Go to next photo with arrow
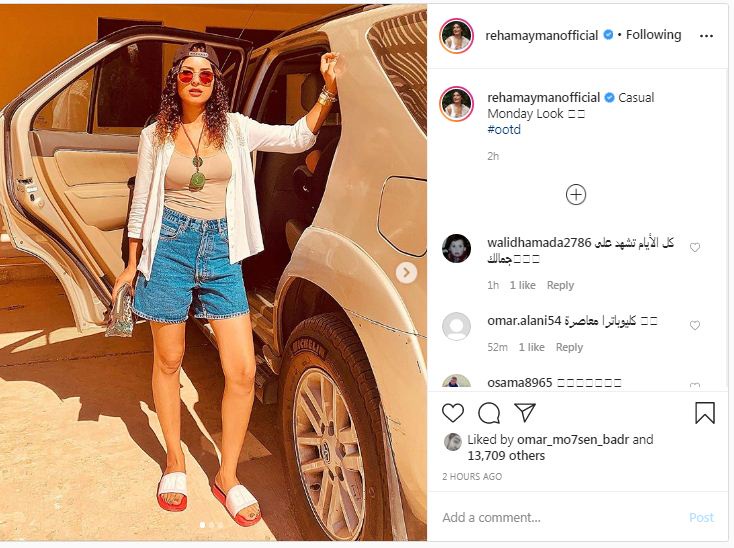734x548 pixels. (406, 272)
